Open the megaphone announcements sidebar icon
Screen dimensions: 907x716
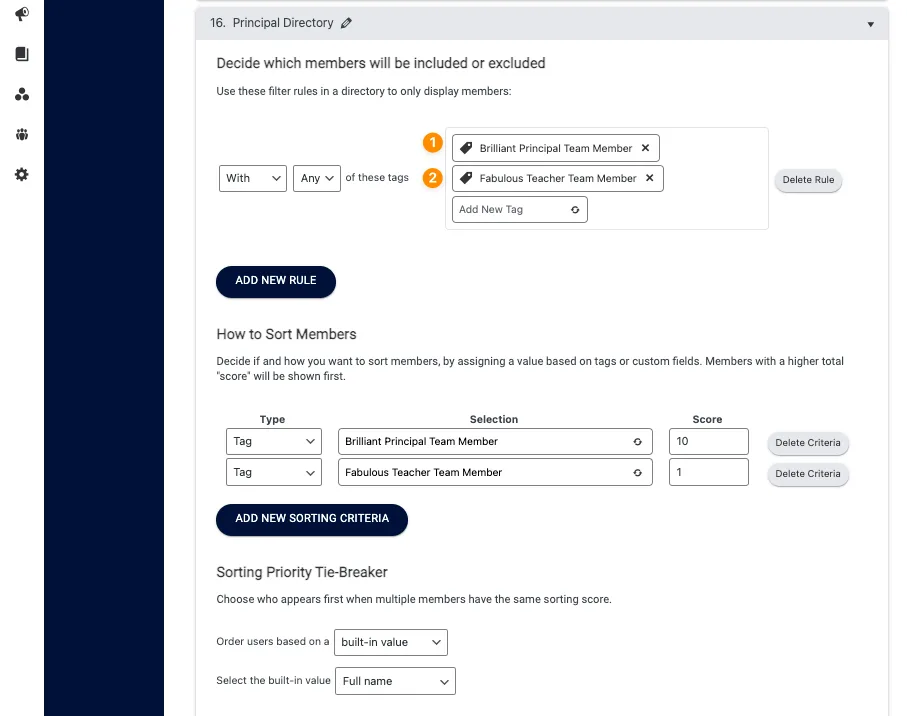22,14
